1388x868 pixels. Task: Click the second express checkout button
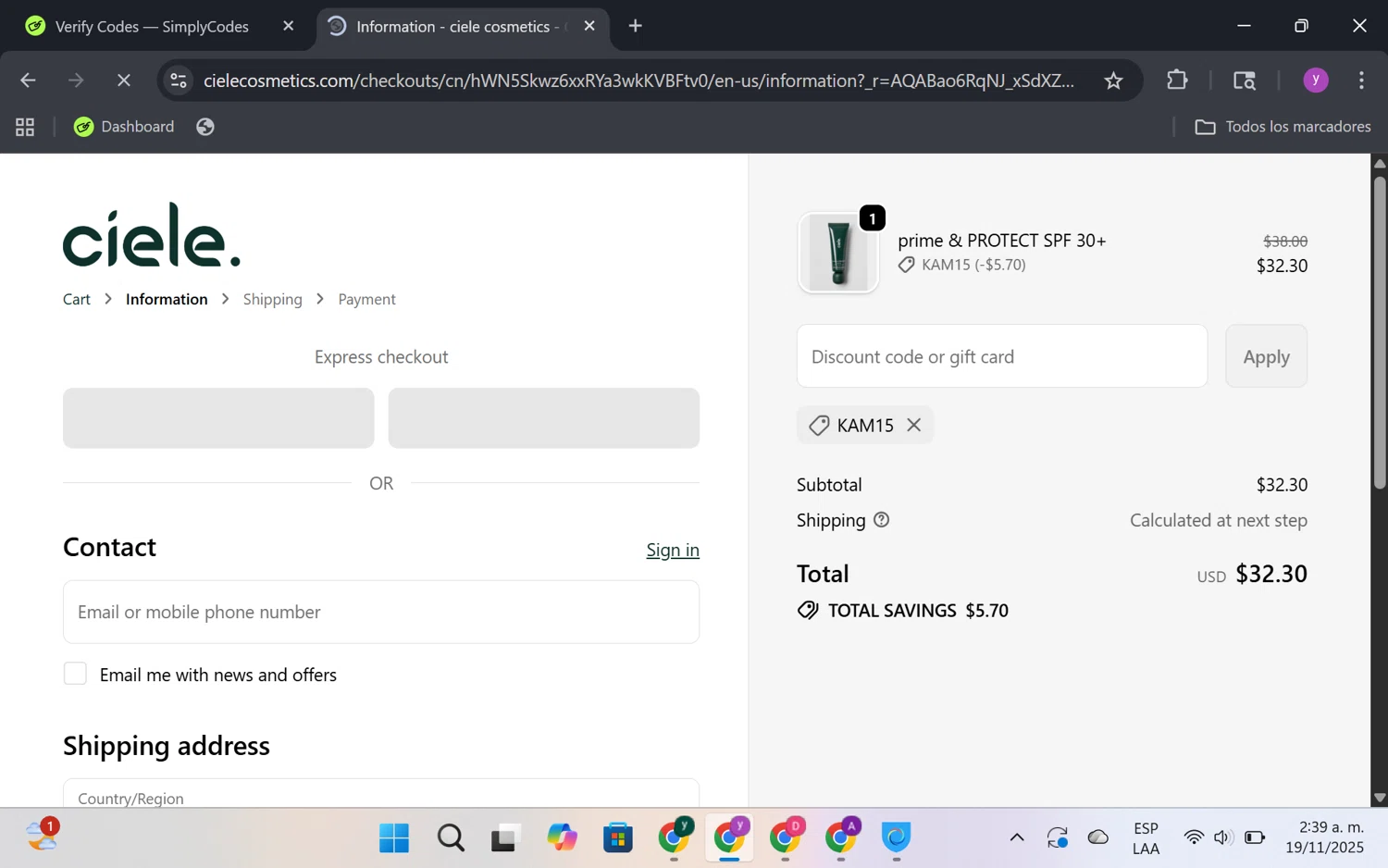click(544, 418)
